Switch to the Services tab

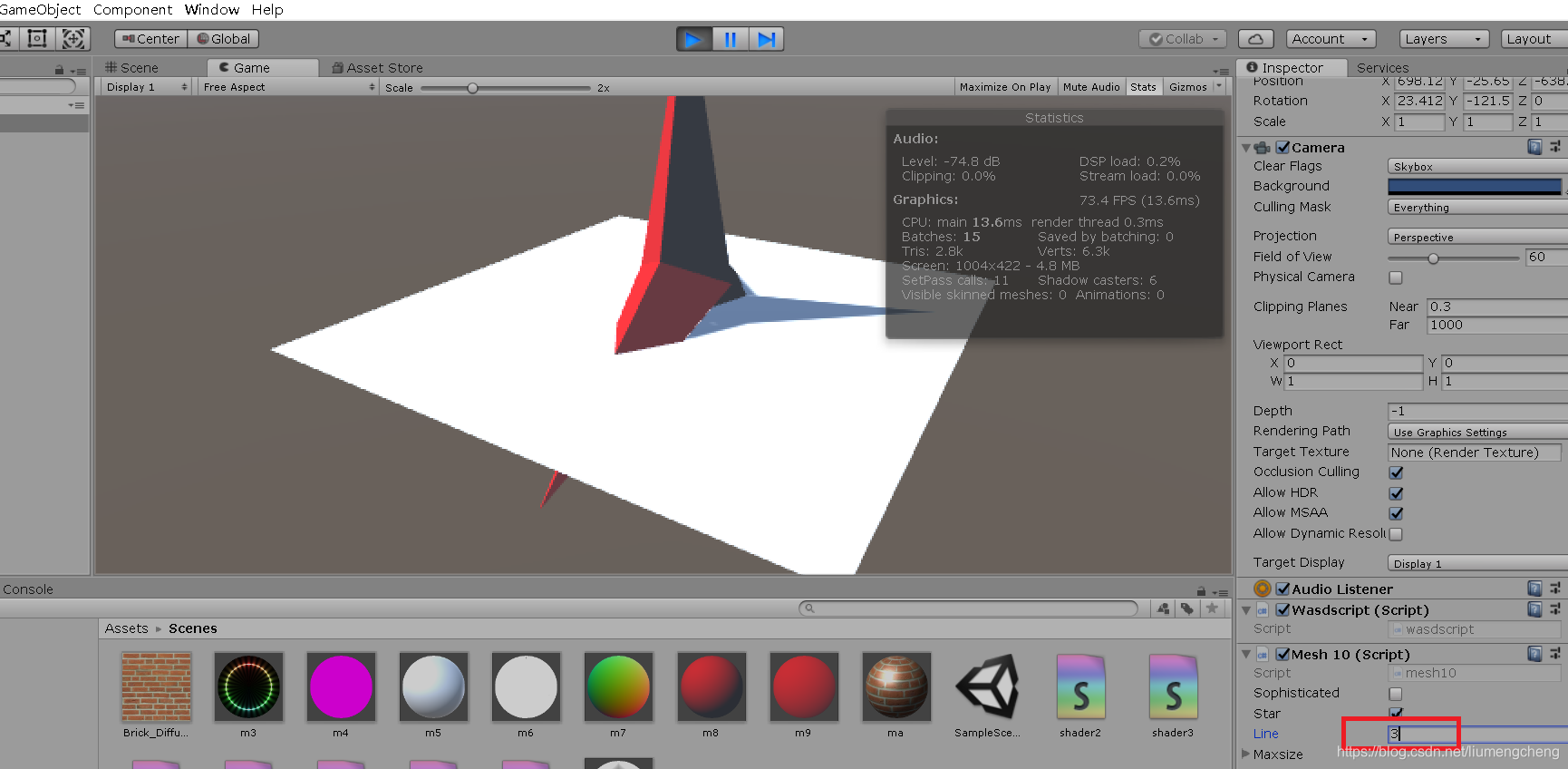pos(1383,68)
